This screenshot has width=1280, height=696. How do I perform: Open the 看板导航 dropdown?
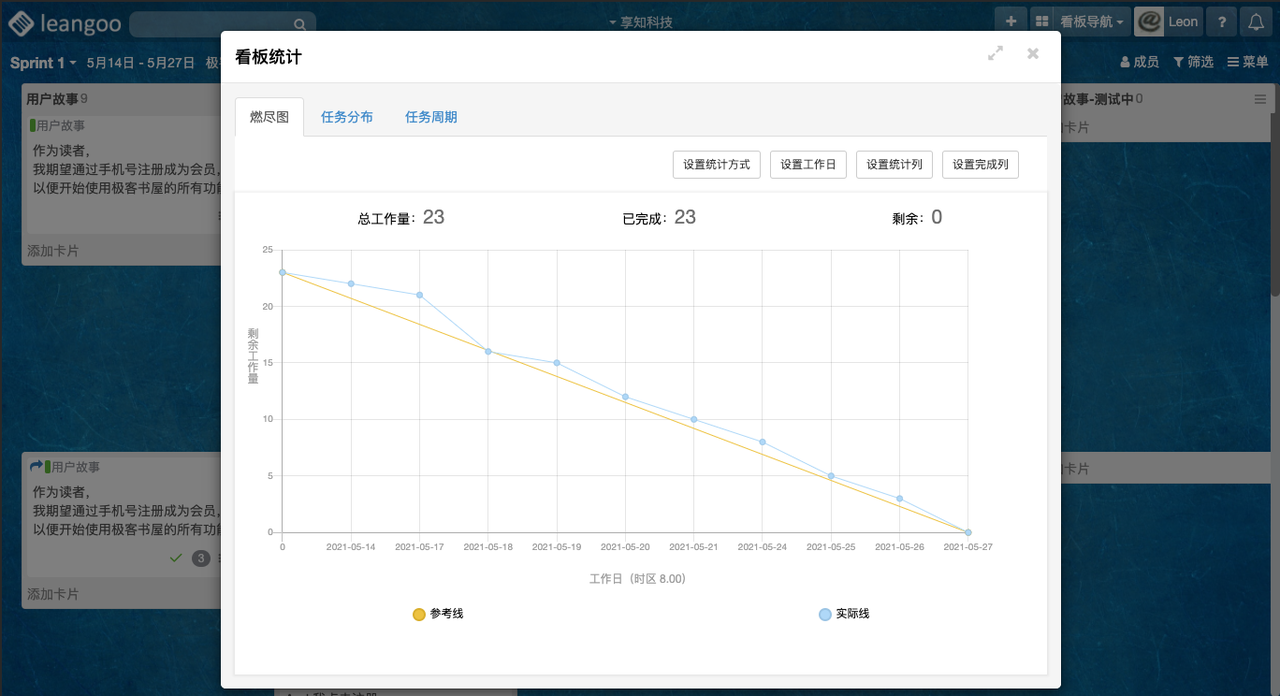pyautogui.click(x=1090, y=22)
